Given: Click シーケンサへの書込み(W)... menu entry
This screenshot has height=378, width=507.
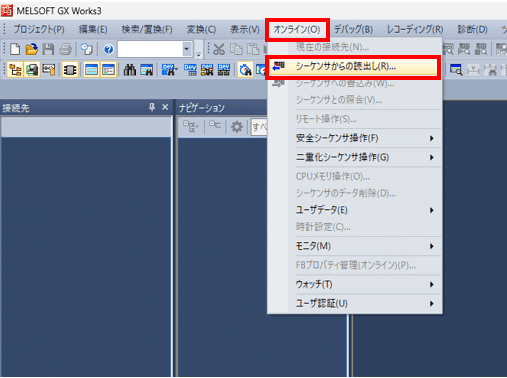Looking at the screenshot, I should tap(355, 83).
